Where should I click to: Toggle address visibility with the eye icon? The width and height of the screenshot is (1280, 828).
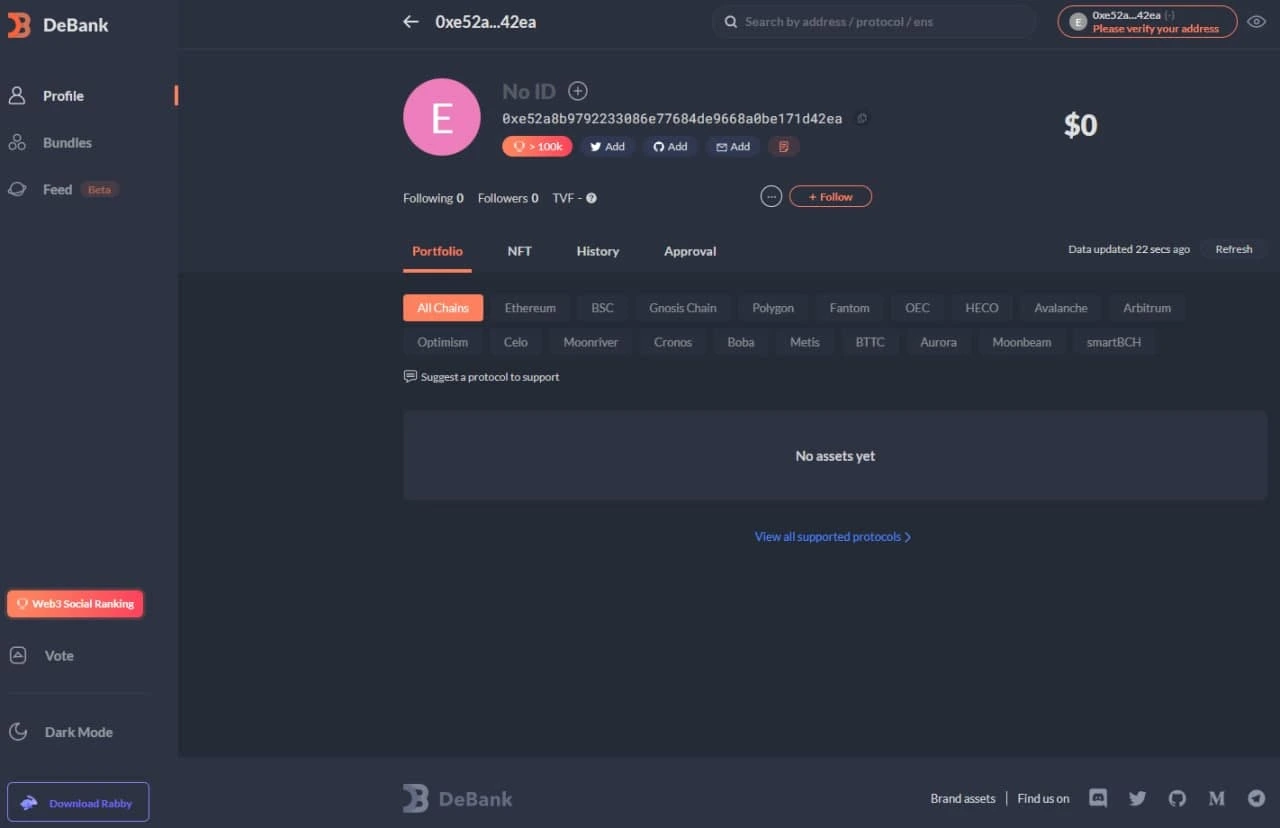(x=1257, y=20)
